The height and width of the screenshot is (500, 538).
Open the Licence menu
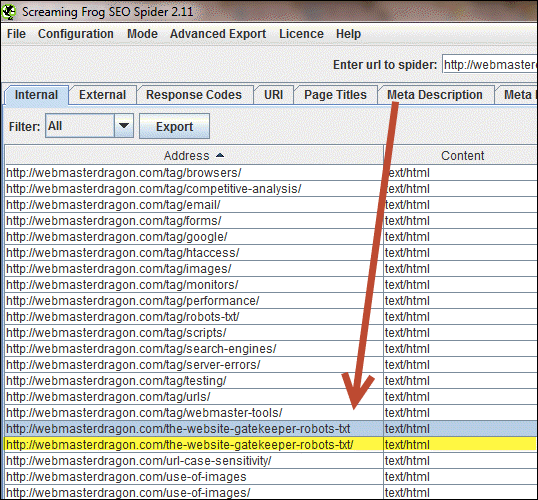(x=301, y=34)
